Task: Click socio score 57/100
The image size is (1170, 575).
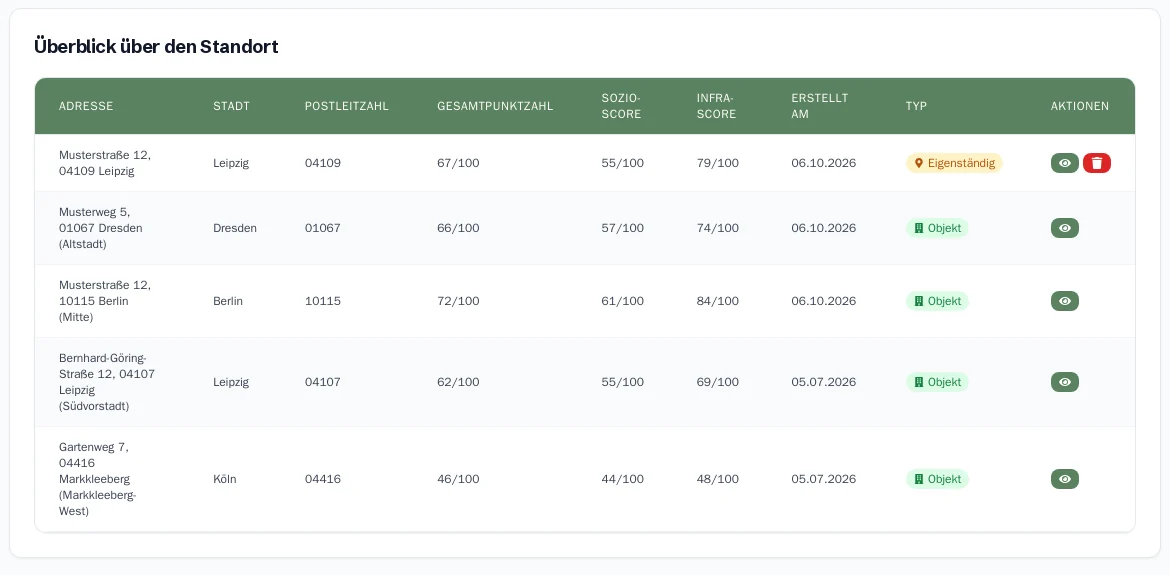Action: tap(622, 228)
